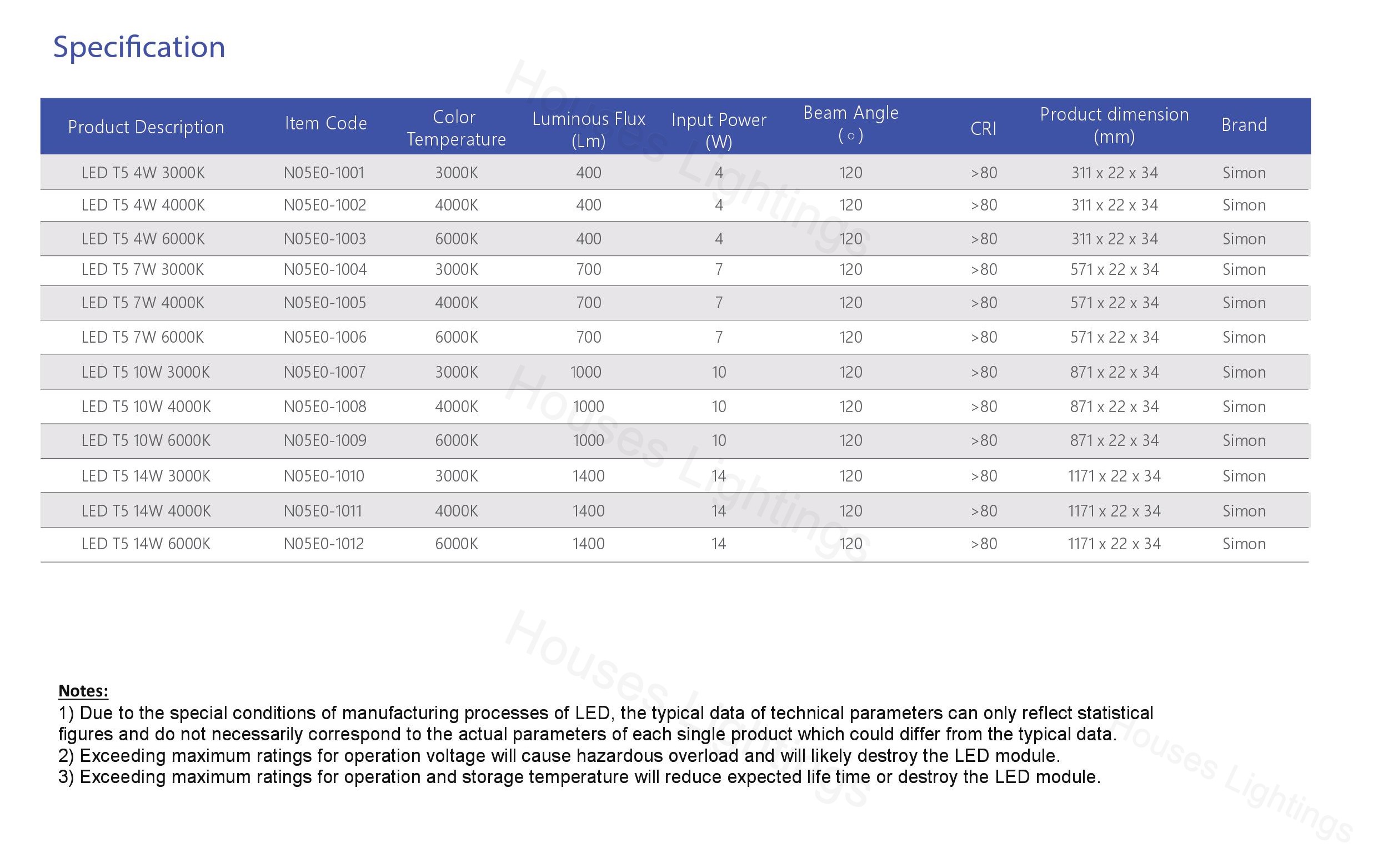Click note 3 about storage temperature
The height and width of the screenshot is (868, 1378).
pyautogui.click(x=579, y=777)
